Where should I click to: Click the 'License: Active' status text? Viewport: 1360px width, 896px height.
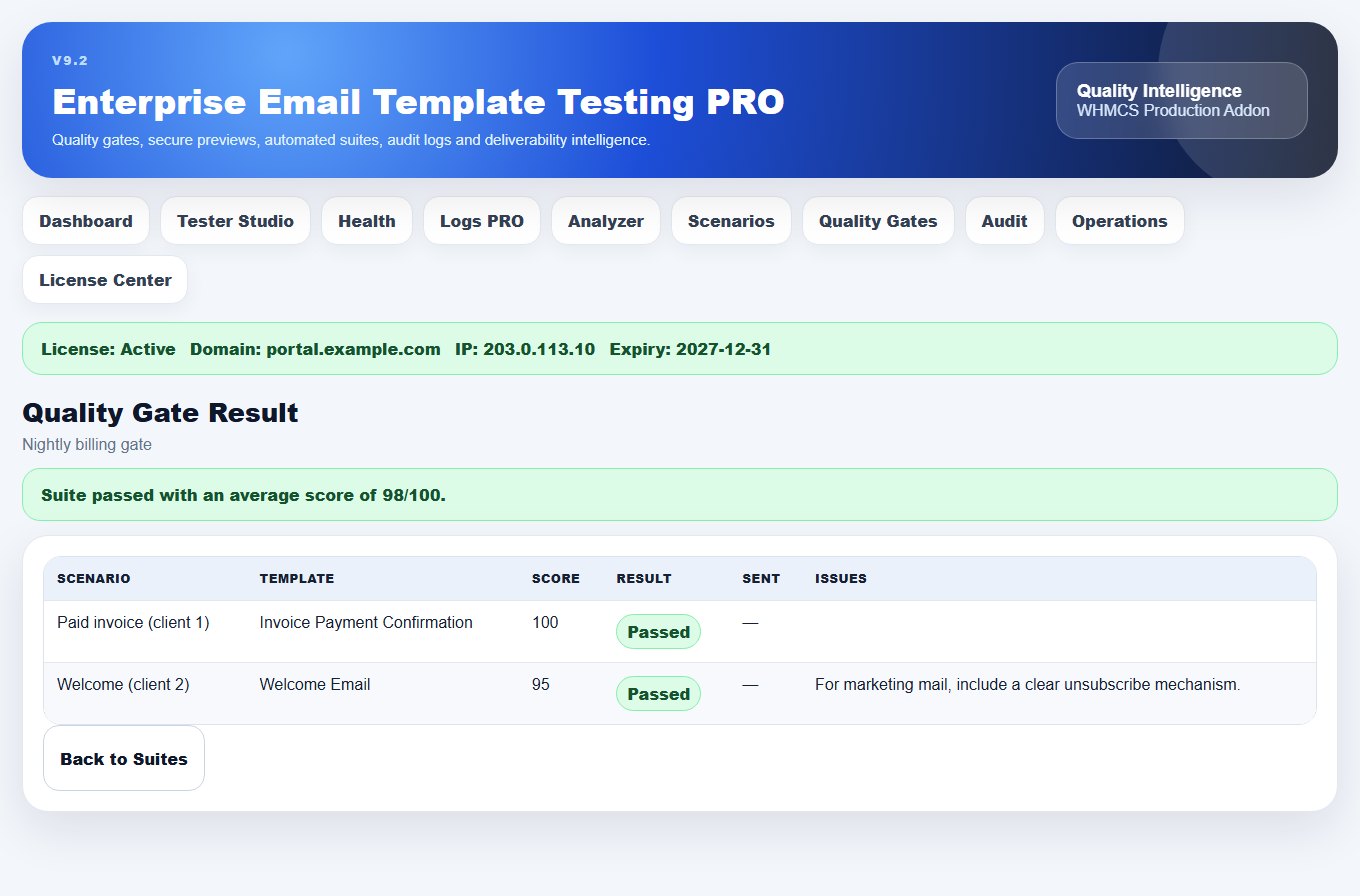[x=108, y=349]
